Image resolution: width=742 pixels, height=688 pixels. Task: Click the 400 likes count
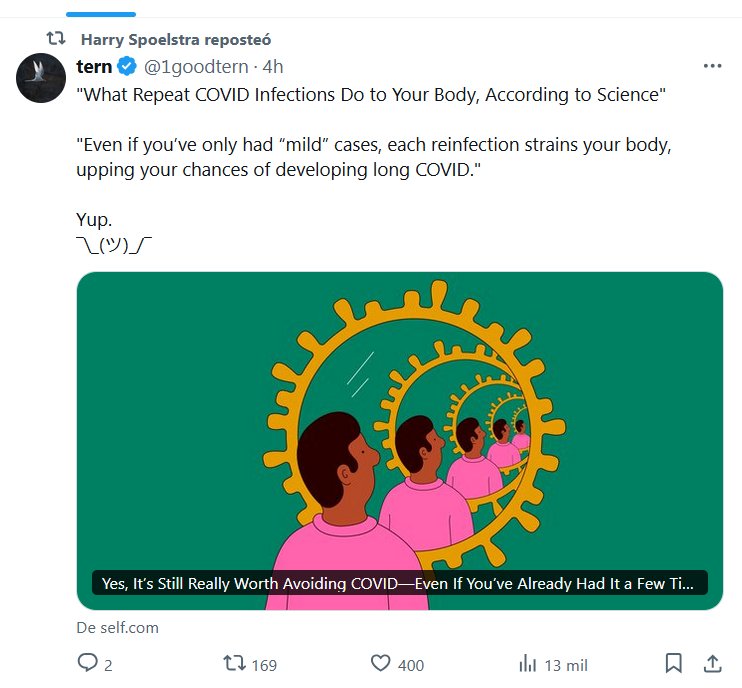(x=410, y=665)
